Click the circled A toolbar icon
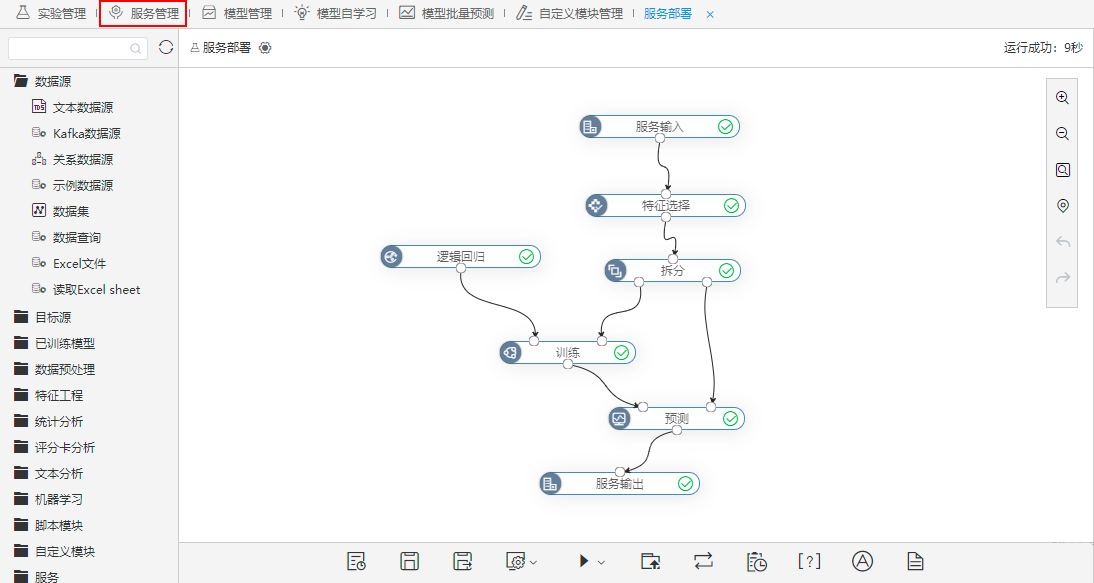Image resolution: width=1094 pixels, height=583 pixels. (x=862, y=561)
